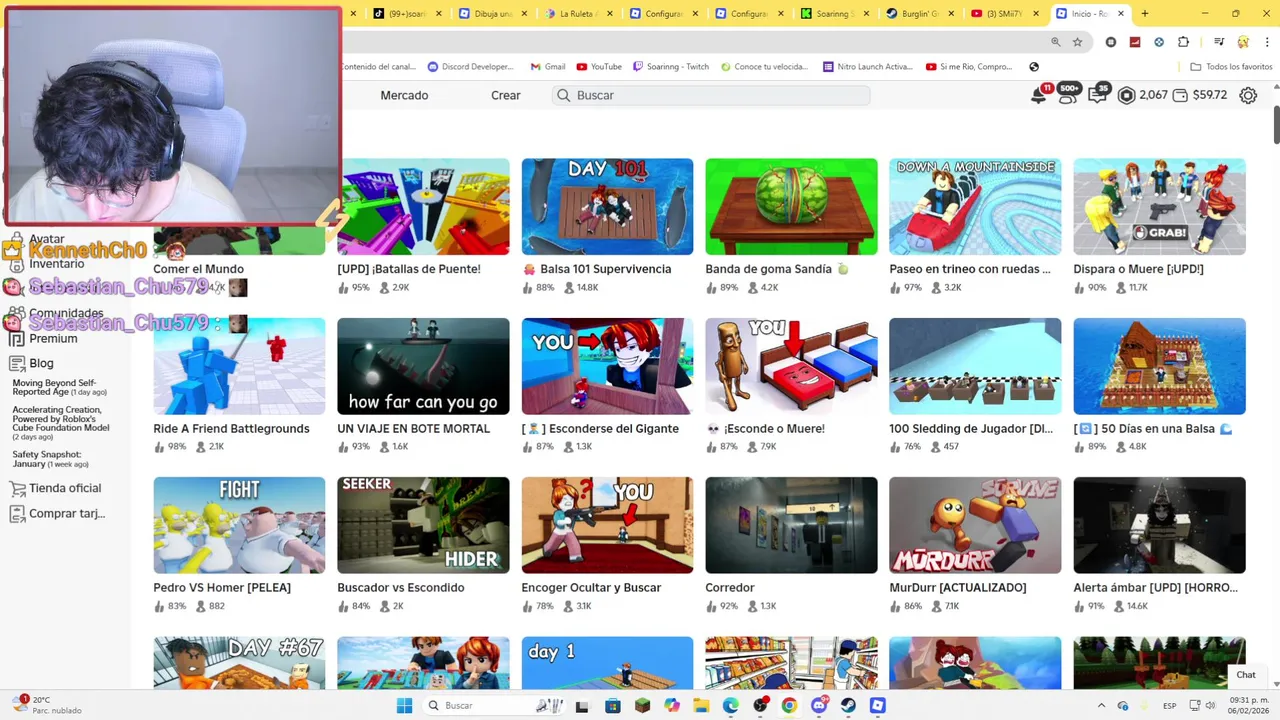Open Banda de goma Sandía game thumbnail
The width and height of the screenshot is (1280, 720).
tap(791, 207)
